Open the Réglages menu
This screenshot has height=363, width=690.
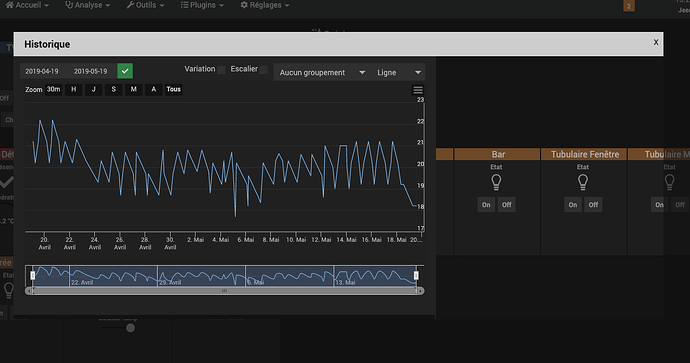(x=265, y=5)
